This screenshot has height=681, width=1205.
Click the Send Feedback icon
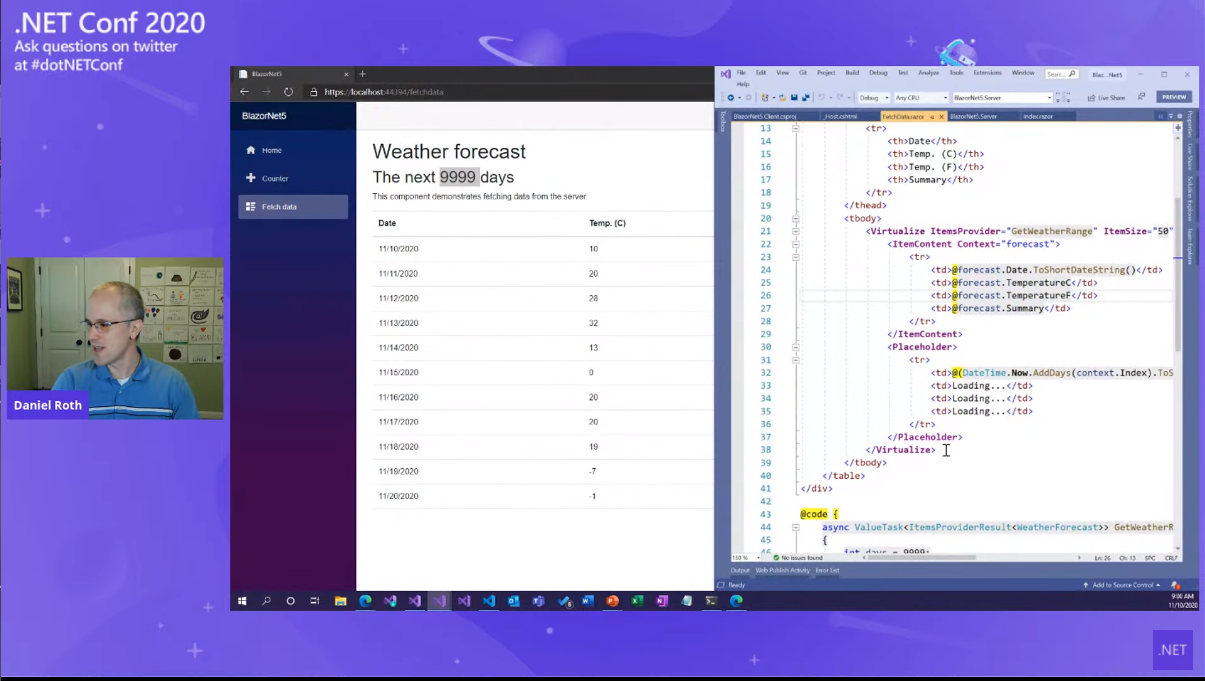tap(1141, 97)
